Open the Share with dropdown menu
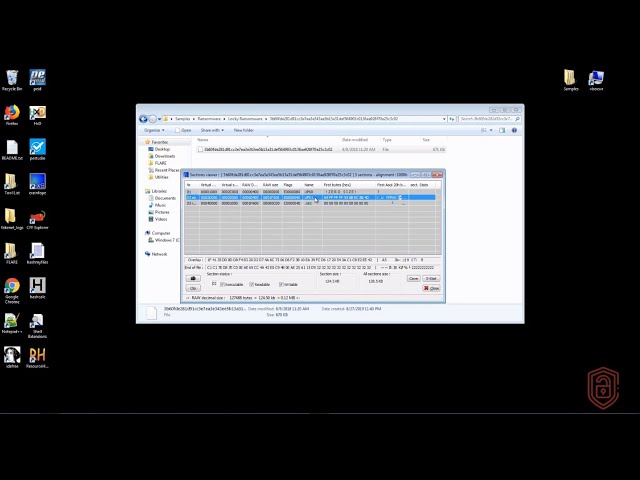The width and height of the screenshot is (640, 480). tap(212, 130)
